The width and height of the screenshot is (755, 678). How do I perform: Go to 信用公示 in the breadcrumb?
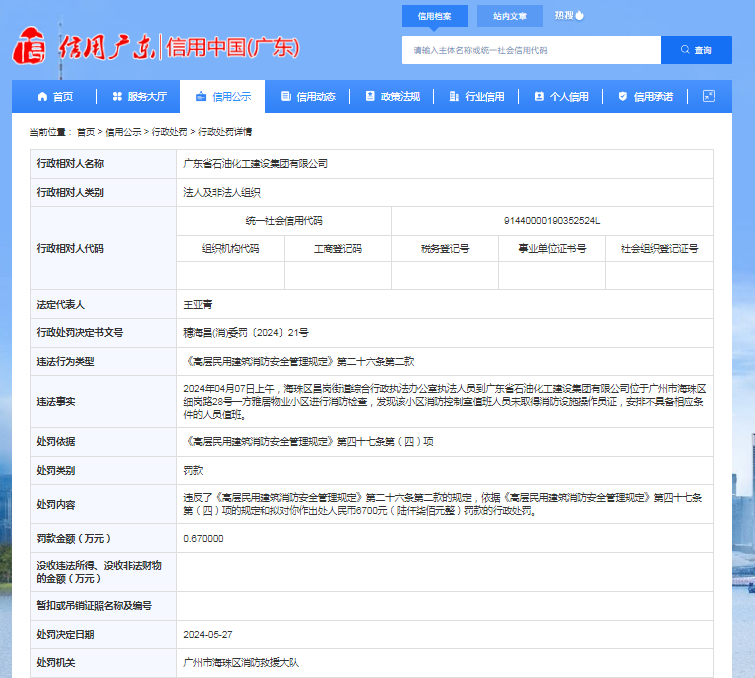click(123, 132)
